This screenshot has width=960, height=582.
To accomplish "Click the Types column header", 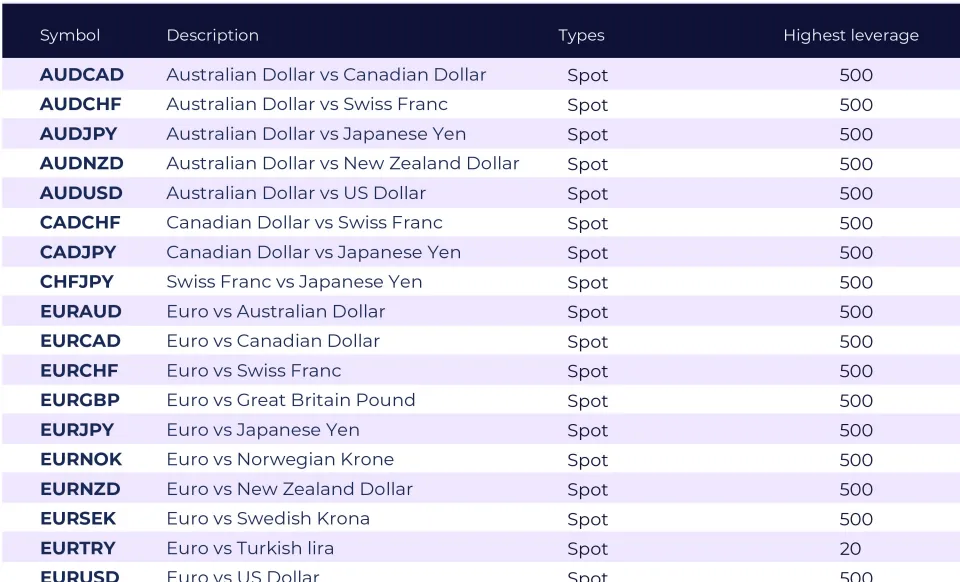I will pyautogui.click(x=581, y=35).
